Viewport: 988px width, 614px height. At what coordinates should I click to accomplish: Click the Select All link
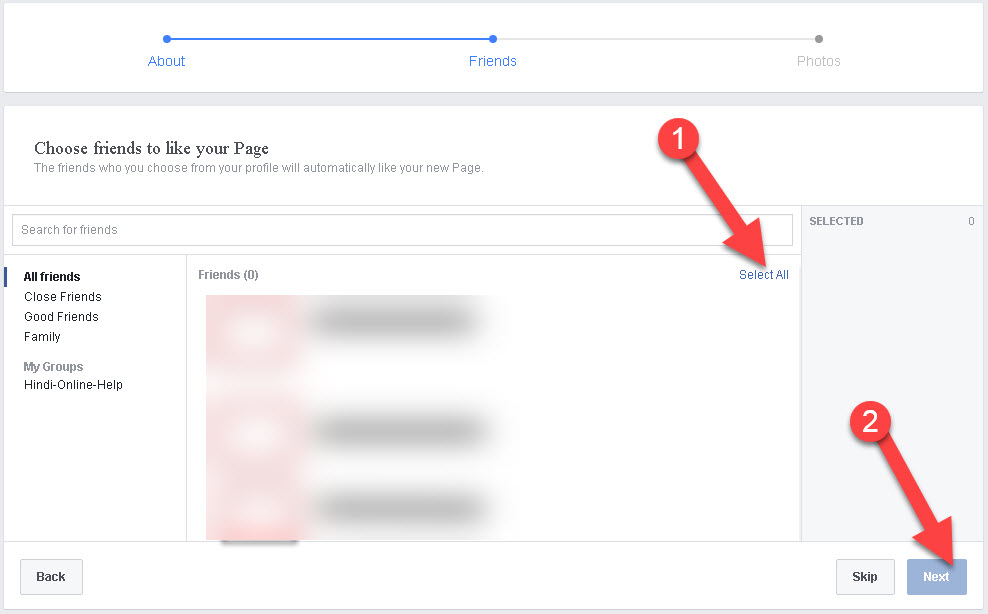pos(763,274)
